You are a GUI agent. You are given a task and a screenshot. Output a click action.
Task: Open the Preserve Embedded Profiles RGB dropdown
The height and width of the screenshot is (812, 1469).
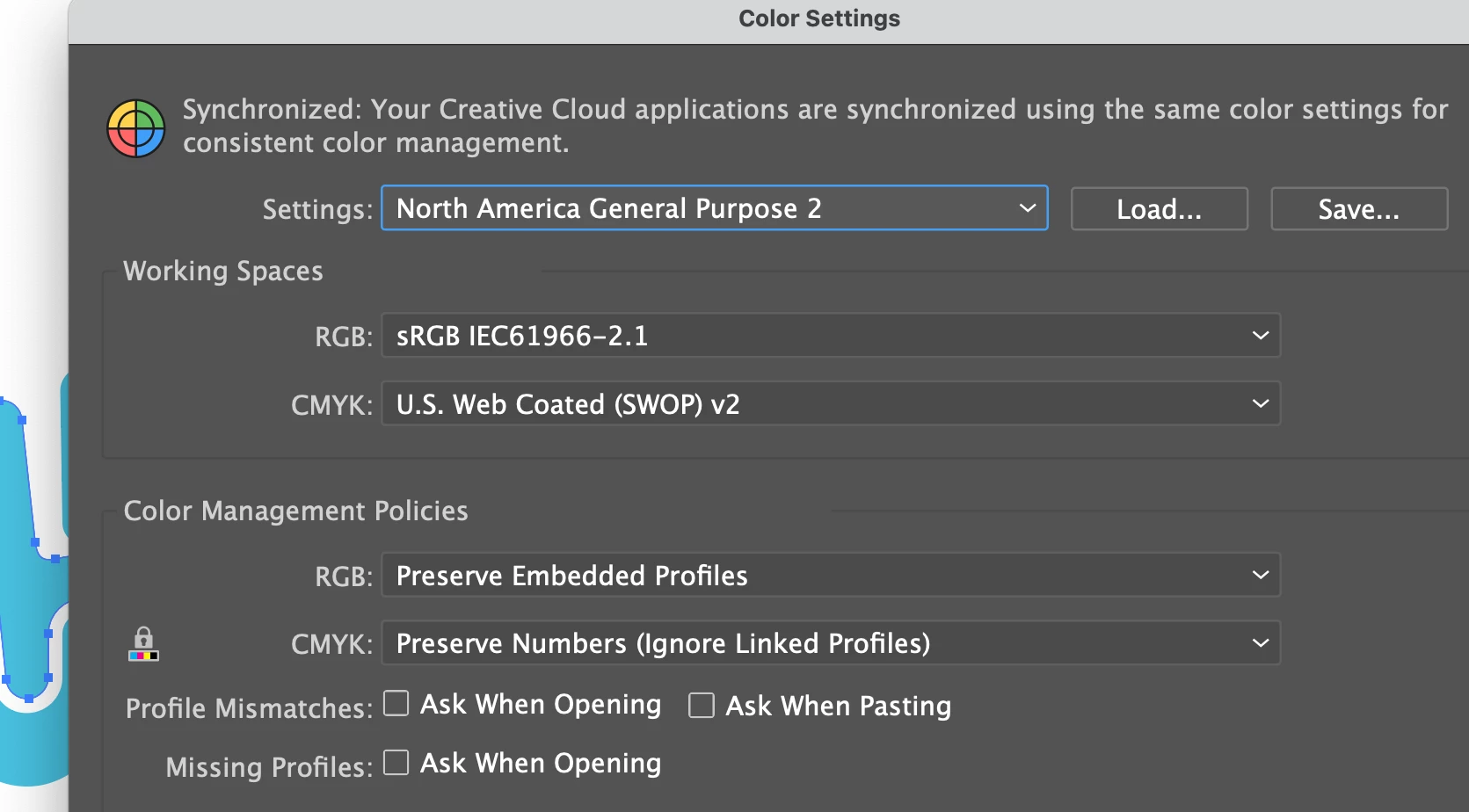[x=830, y=576]
